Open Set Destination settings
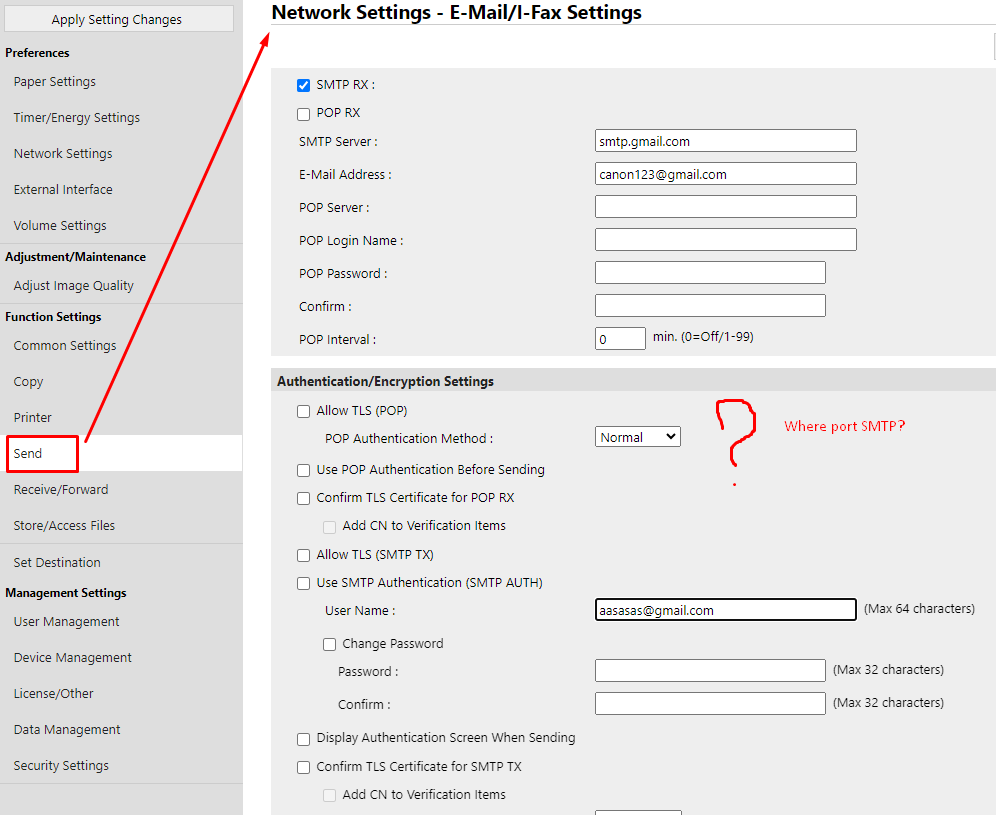This screenshot has height=815, width=996. click(57, 562)
